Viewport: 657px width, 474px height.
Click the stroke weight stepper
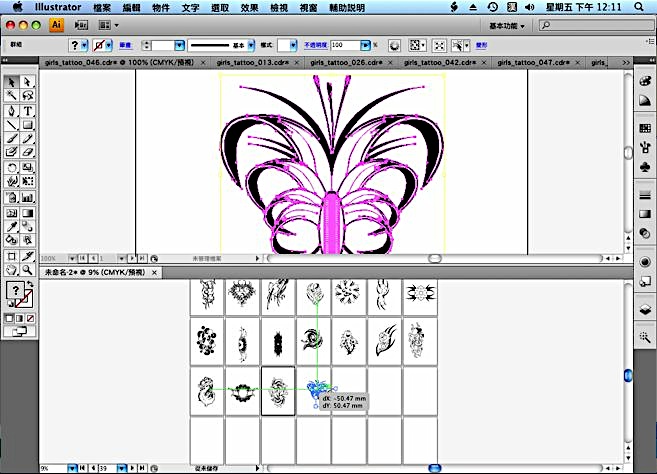tap(146, 45)
